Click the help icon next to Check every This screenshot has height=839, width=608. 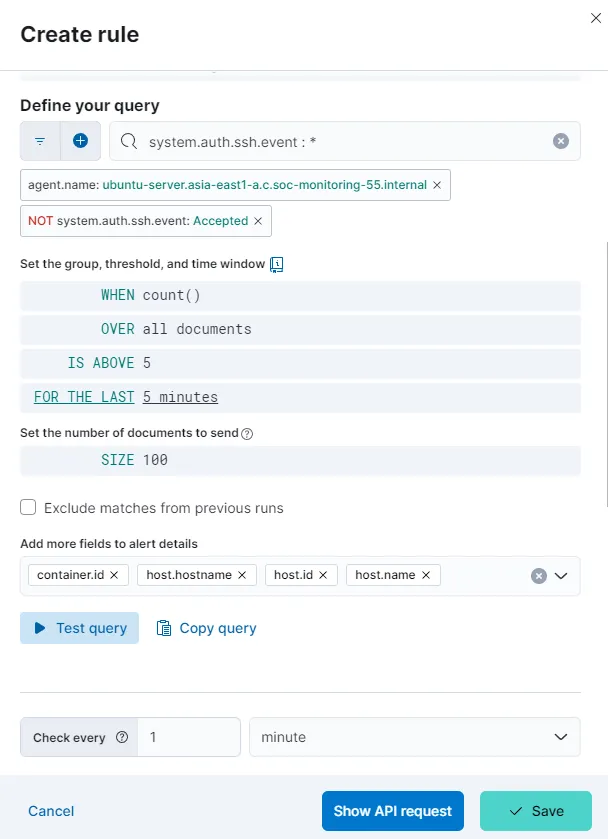120,737
